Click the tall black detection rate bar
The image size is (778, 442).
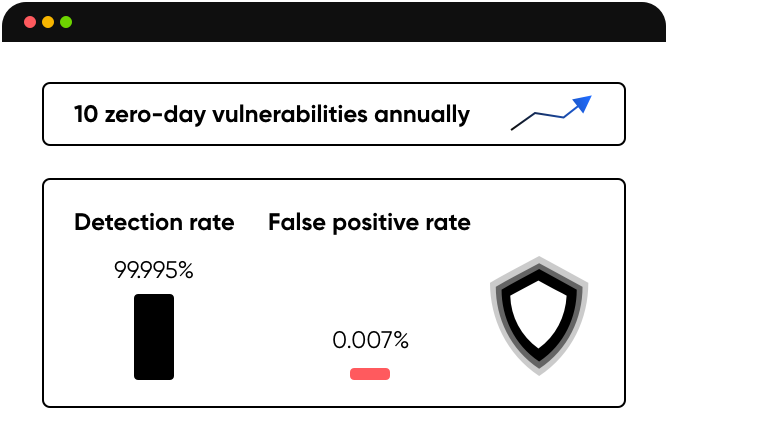[x=154, y=336]
